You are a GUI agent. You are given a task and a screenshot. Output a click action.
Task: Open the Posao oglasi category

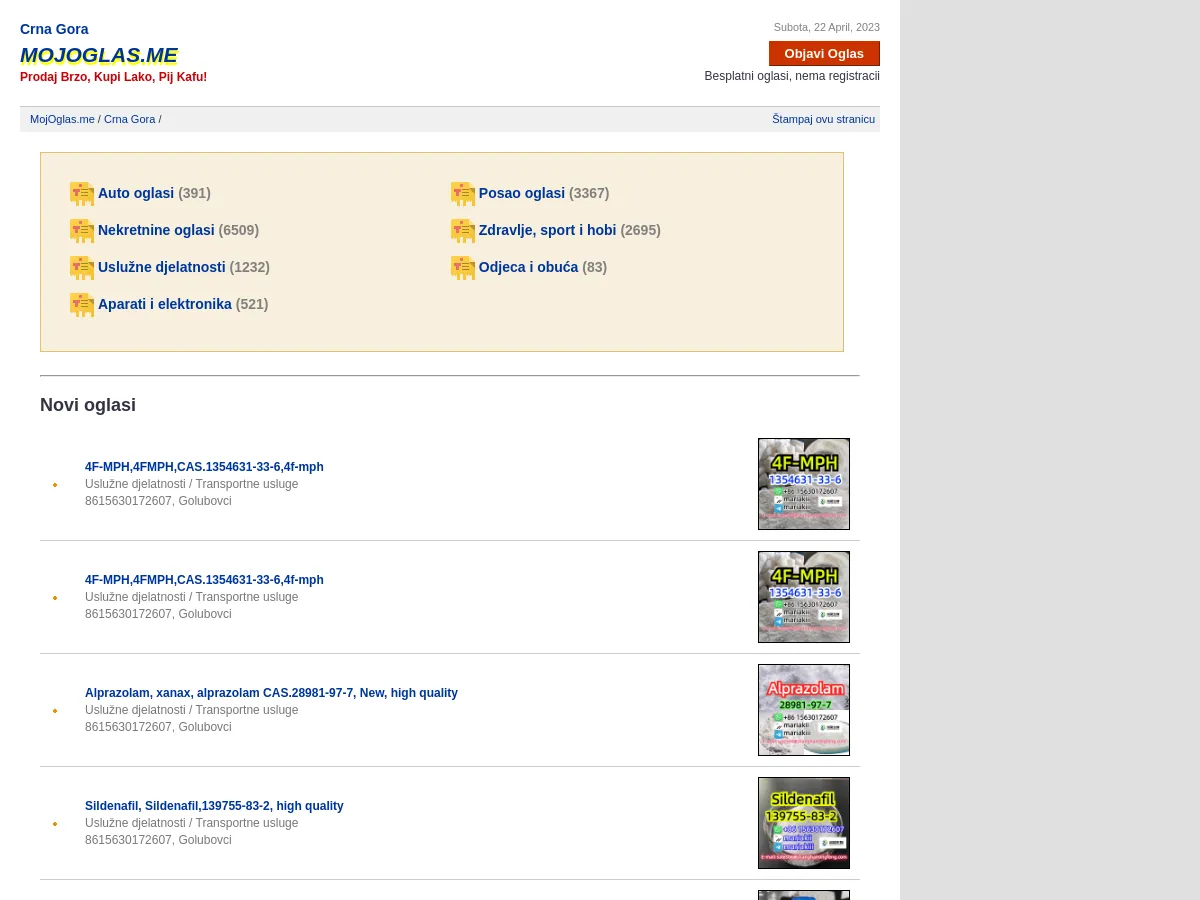pos(522,193)
